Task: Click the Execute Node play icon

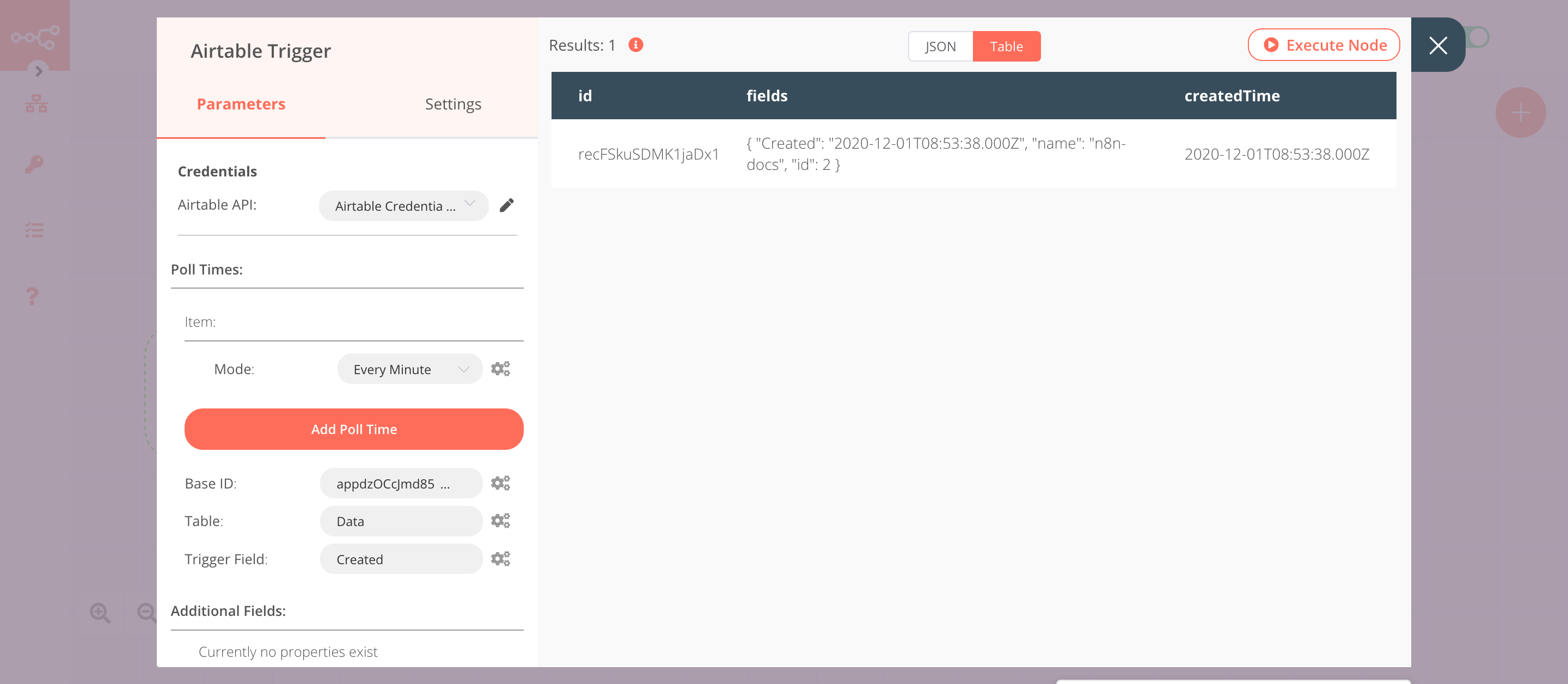Action: pyautogui.click(x=1270, y=44)
